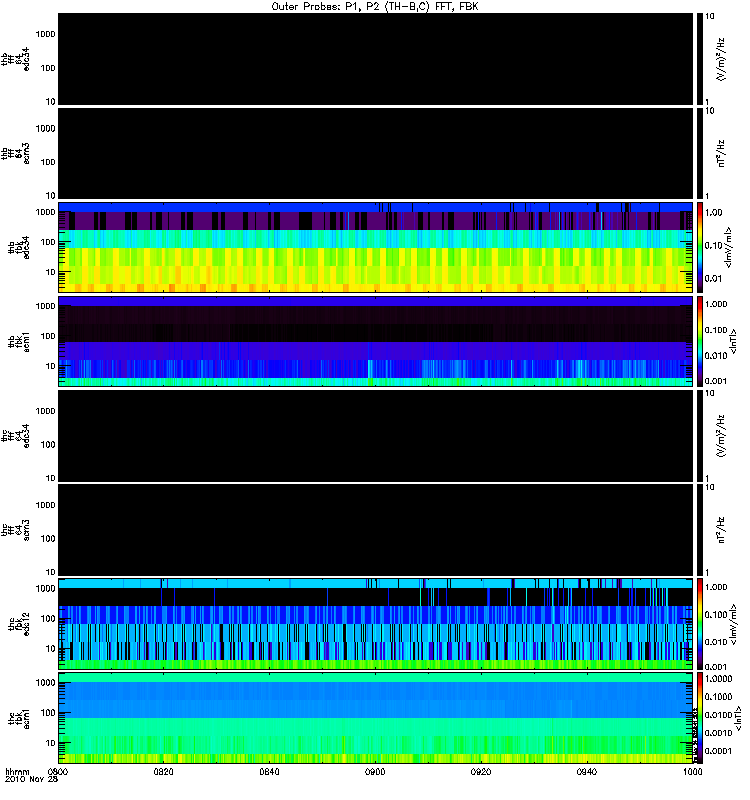Viewport: 750px width, 800px height.
Task: Click the <|nT|> unit label beside thb scm1
Action: pyautogui.click(x=733, y=341)
